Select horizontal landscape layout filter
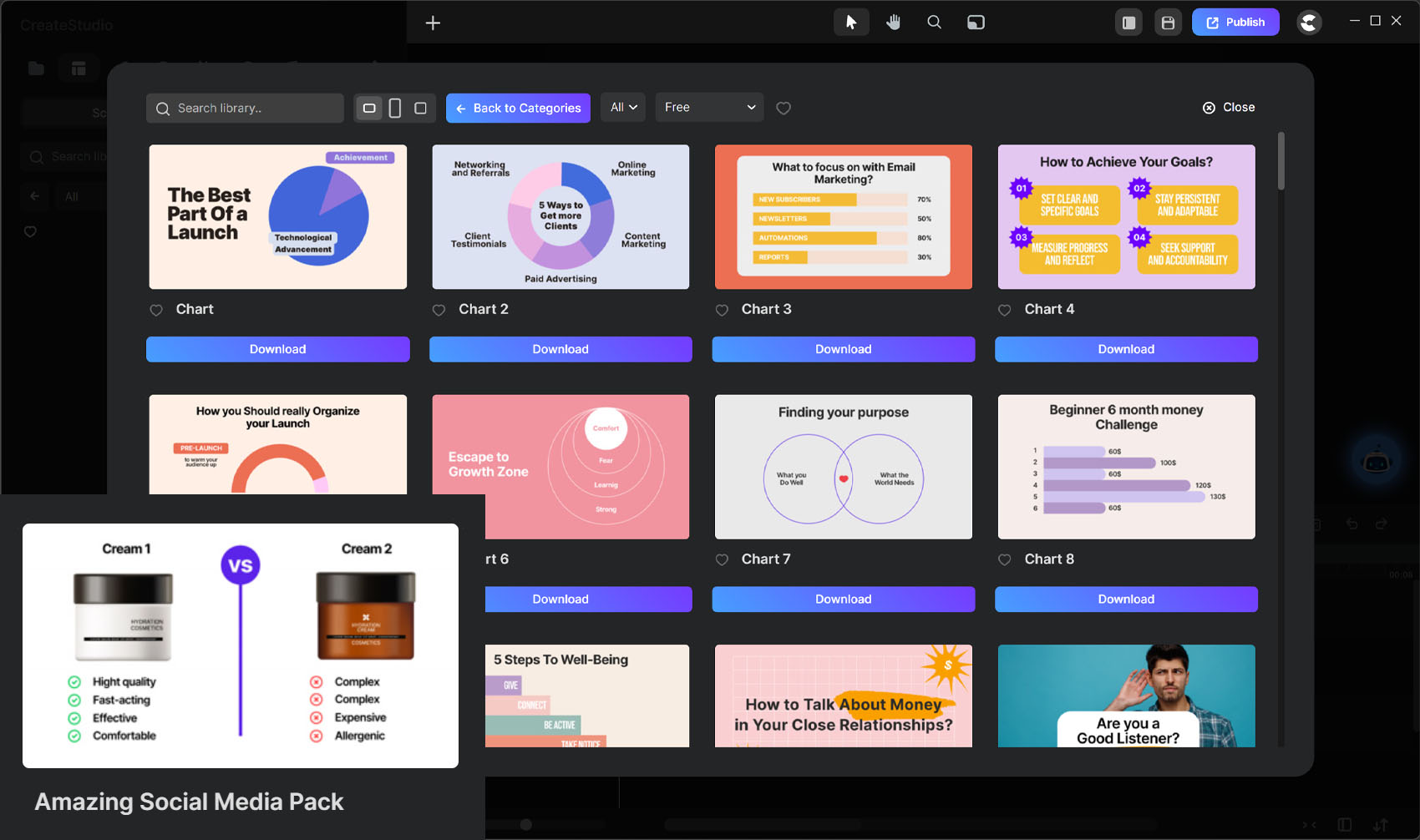 click(369, 108)
